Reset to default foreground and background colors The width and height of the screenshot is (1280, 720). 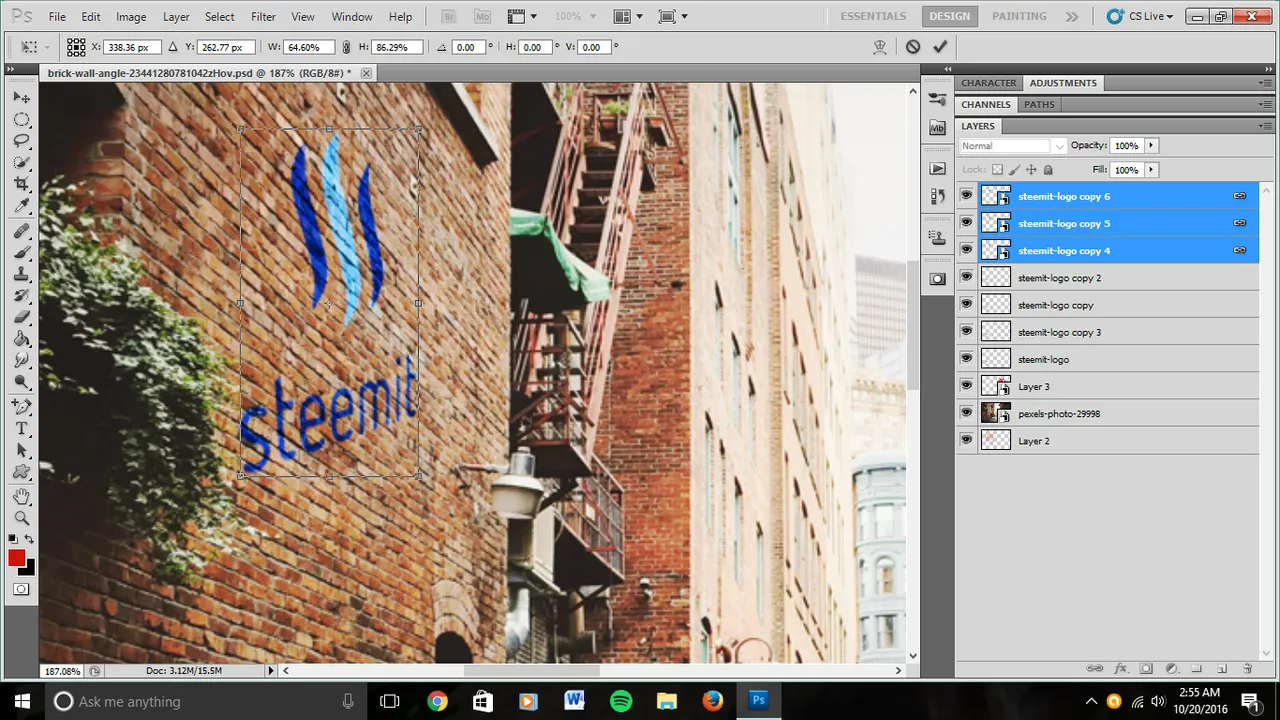13,541
